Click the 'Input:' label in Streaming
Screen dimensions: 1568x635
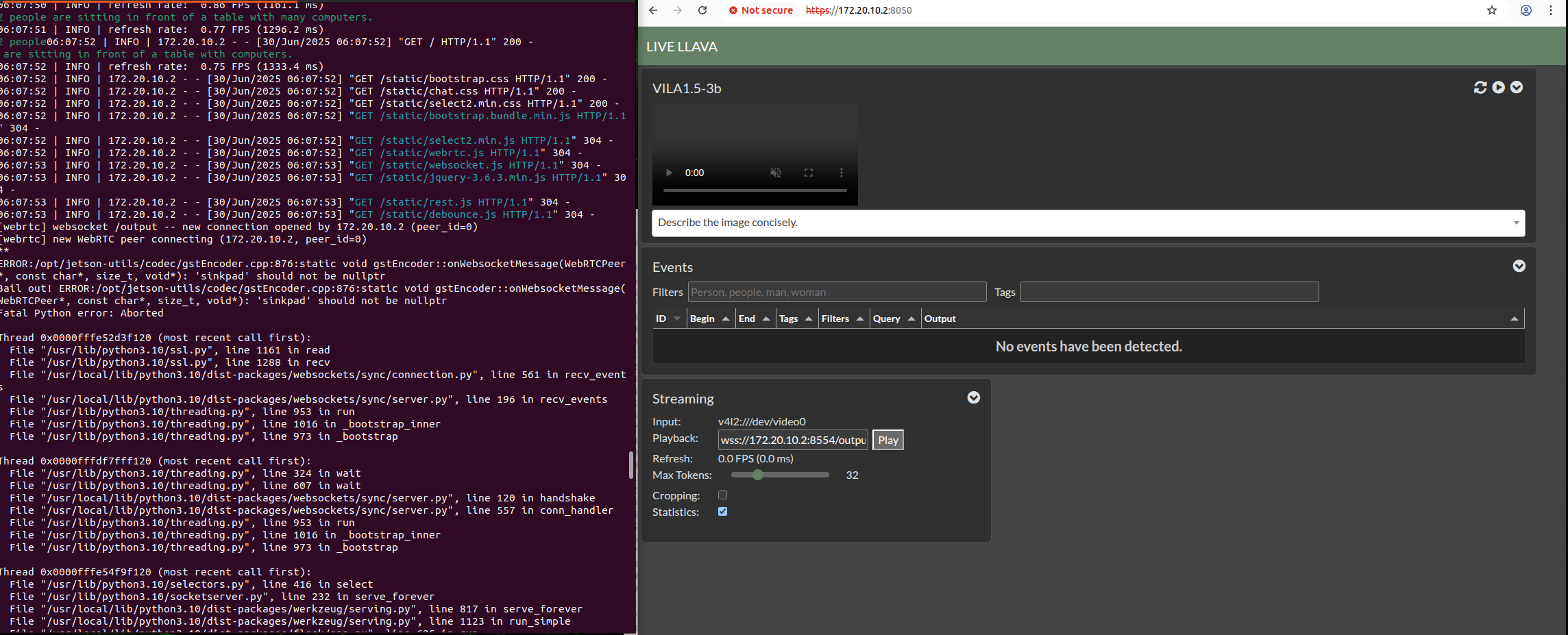667,421
